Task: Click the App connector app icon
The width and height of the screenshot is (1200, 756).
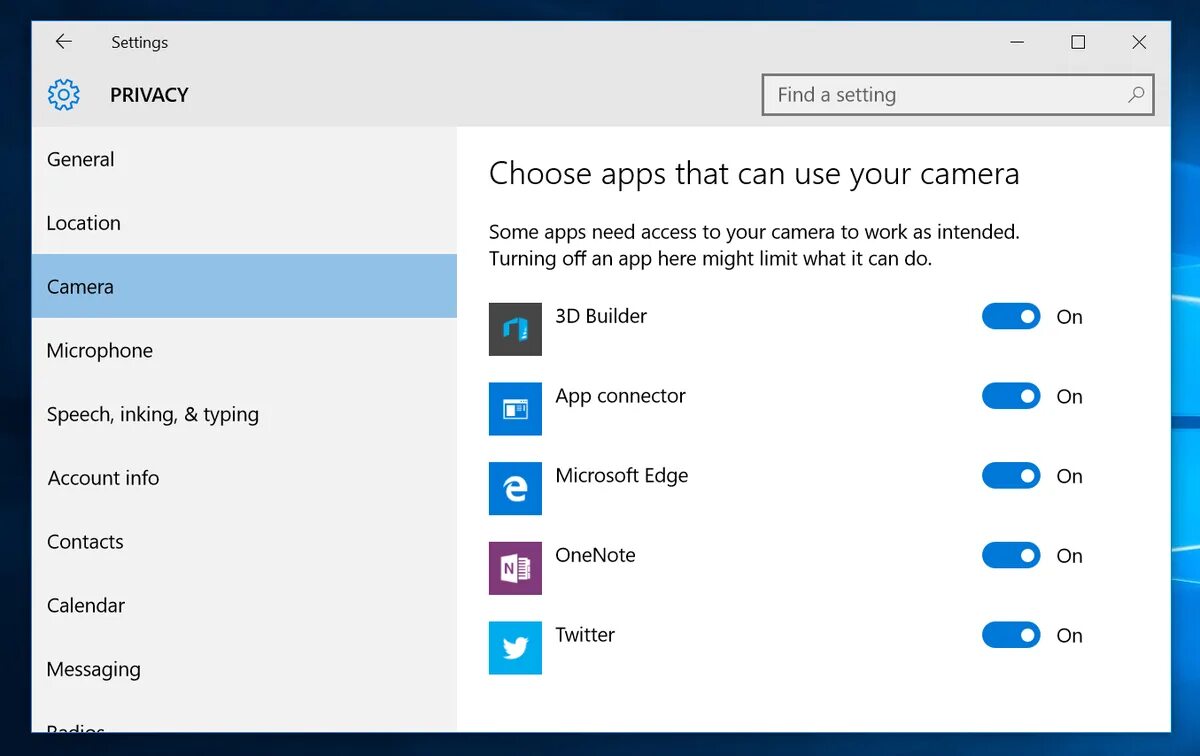Action: pyautogui.click(x=515, y=409)
